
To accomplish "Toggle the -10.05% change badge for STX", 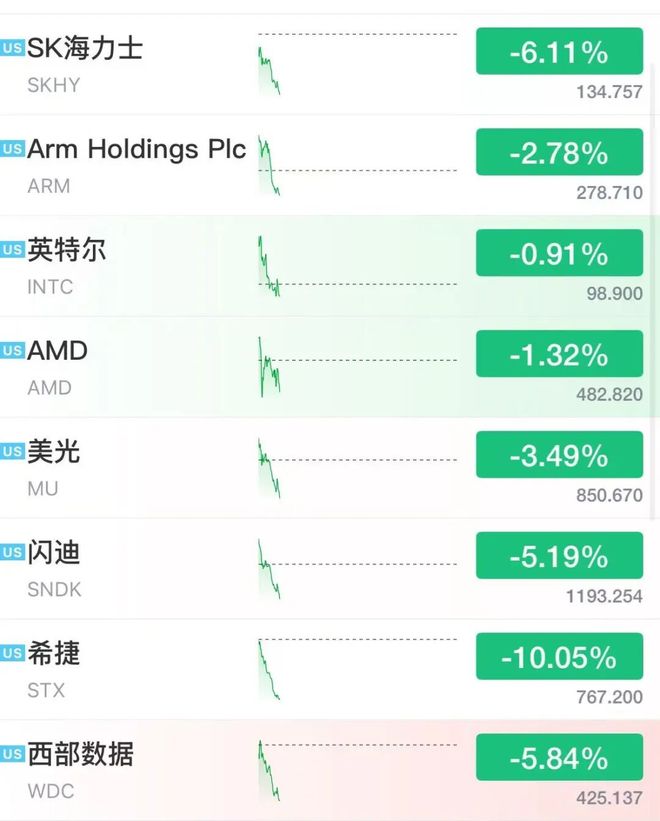I will point(559,656).
